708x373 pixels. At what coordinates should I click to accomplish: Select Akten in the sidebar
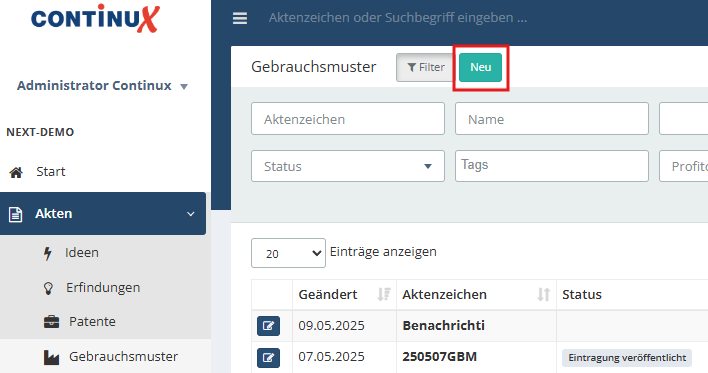102,214
